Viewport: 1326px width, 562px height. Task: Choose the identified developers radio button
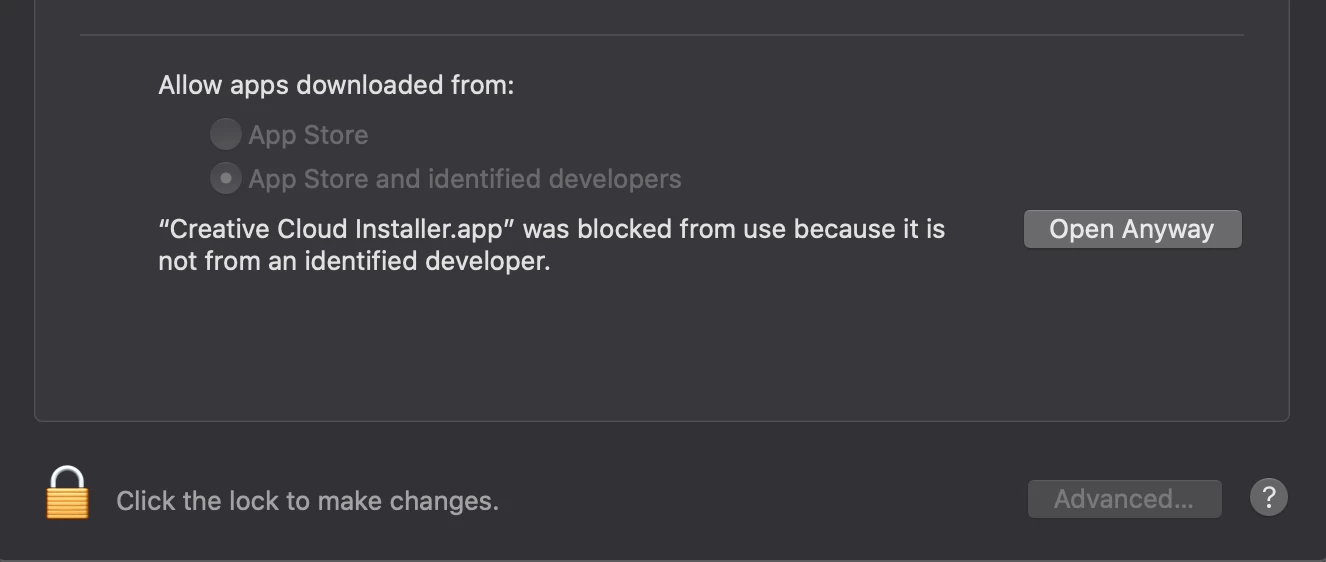point(225,178)
